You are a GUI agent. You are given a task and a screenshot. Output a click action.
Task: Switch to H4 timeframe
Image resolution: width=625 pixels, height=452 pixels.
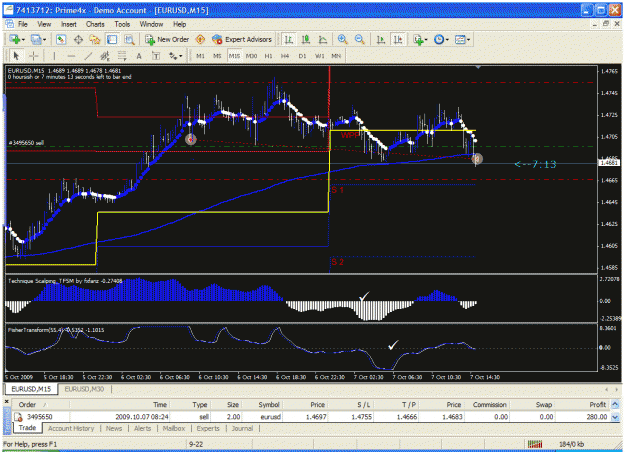tap(285, 56)
